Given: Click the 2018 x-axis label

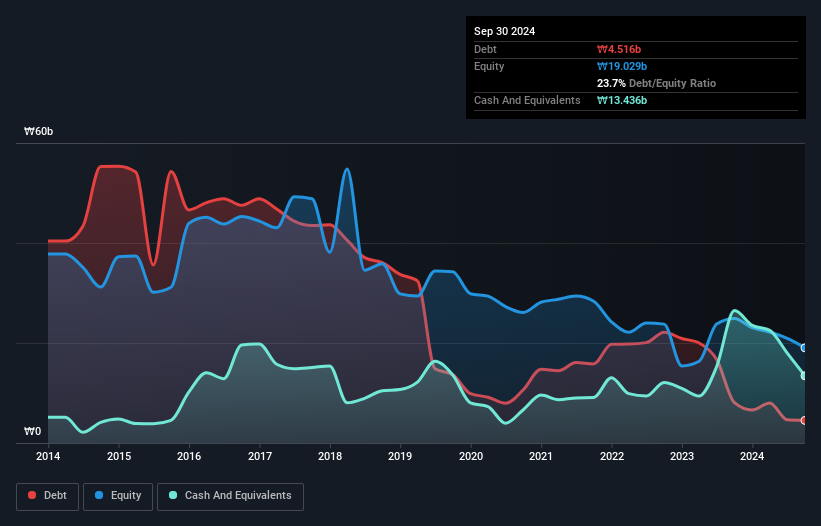Looking at the screenshot, I should [330, 456].
